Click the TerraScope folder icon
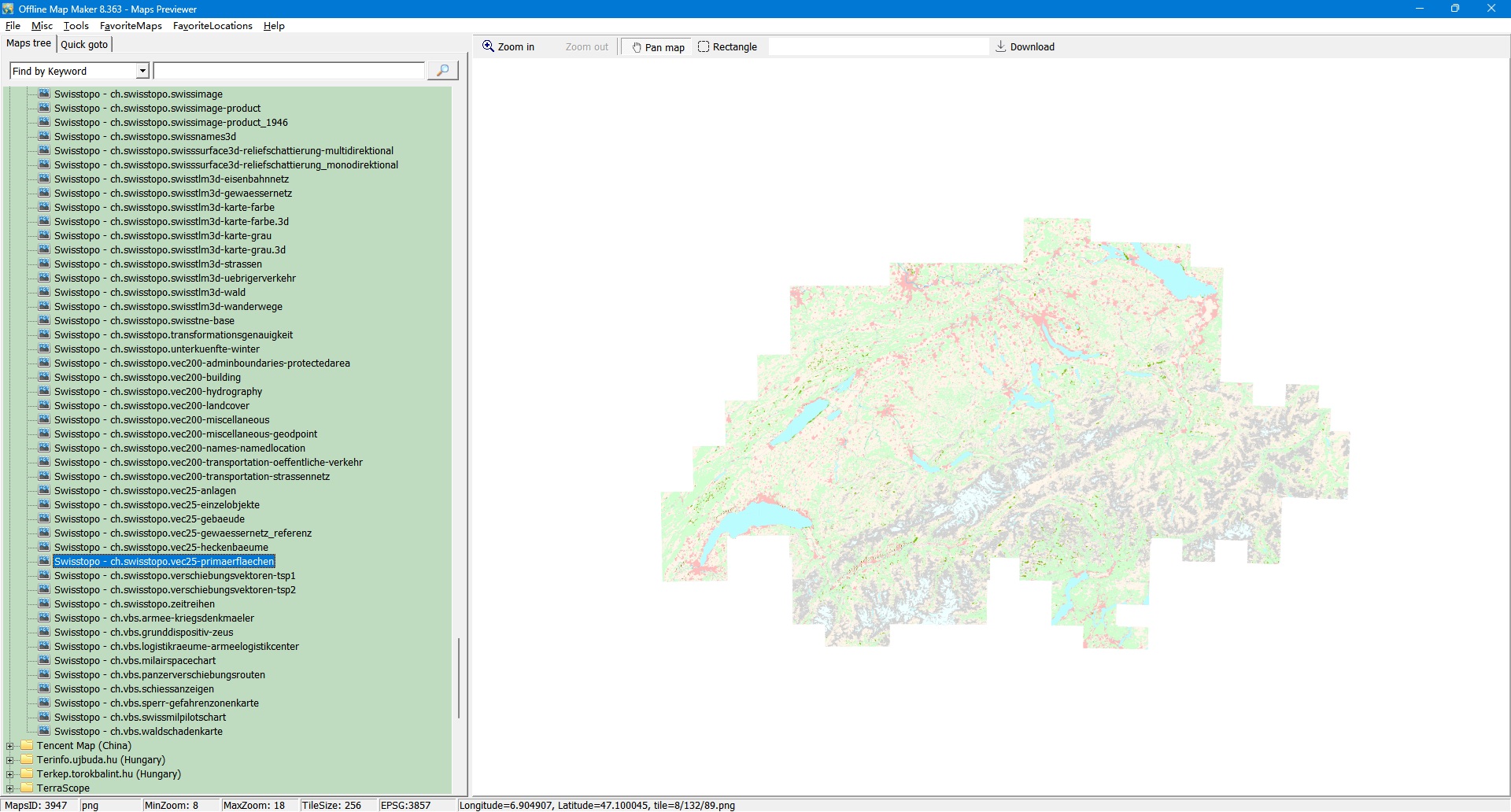 tap(27, 788)
